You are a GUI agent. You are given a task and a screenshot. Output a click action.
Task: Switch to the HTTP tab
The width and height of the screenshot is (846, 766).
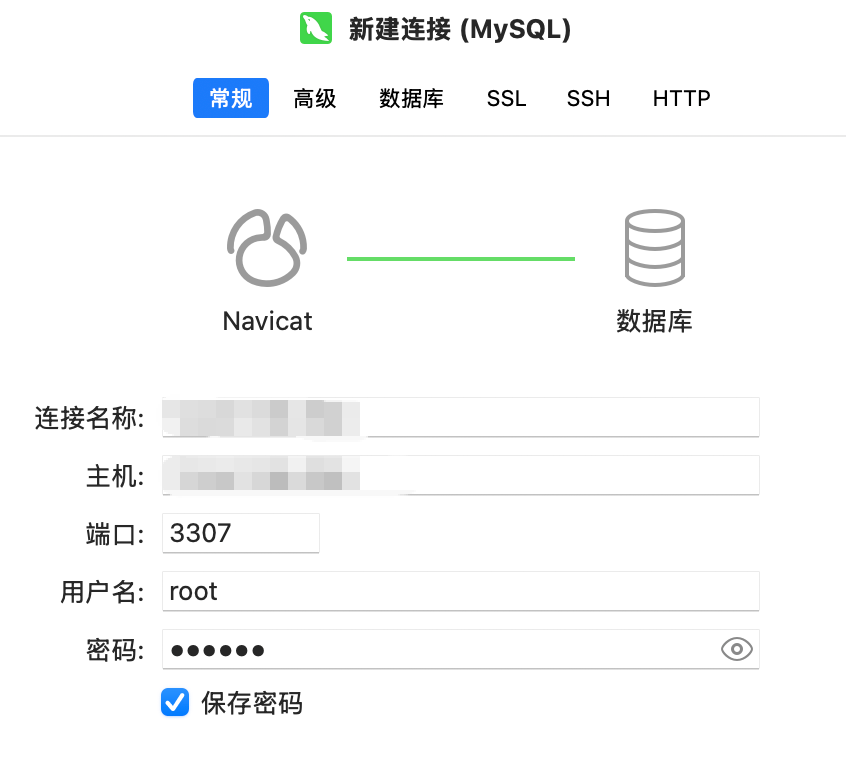681,98
